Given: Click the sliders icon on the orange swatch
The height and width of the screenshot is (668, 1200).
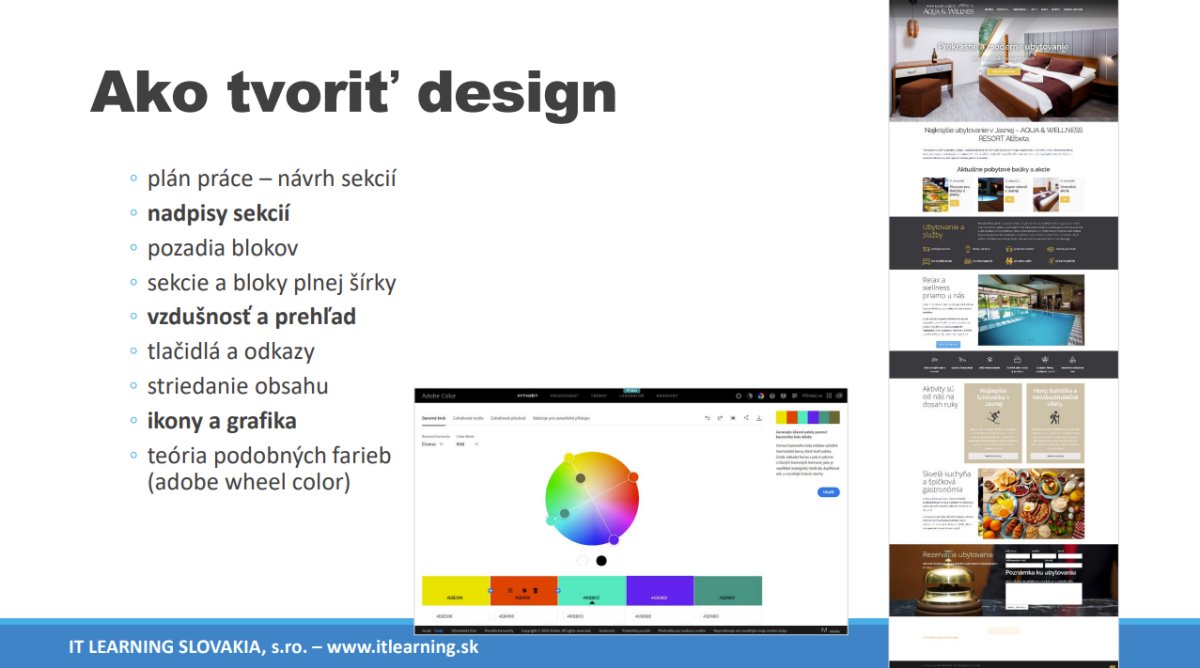Looking at the screenshot, I should click(510, 590).
